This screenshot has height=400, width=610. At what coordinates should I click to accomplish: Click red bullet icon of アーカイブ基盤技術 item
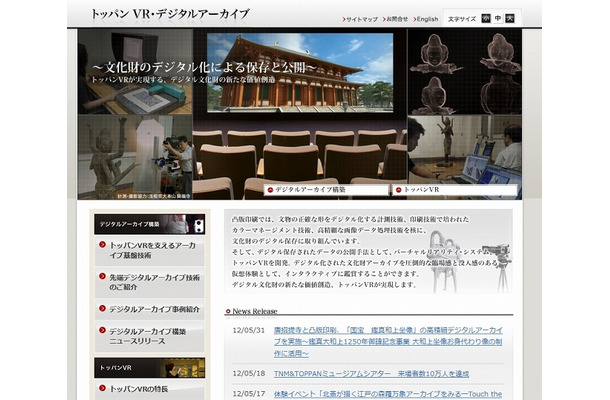[102, 244]
